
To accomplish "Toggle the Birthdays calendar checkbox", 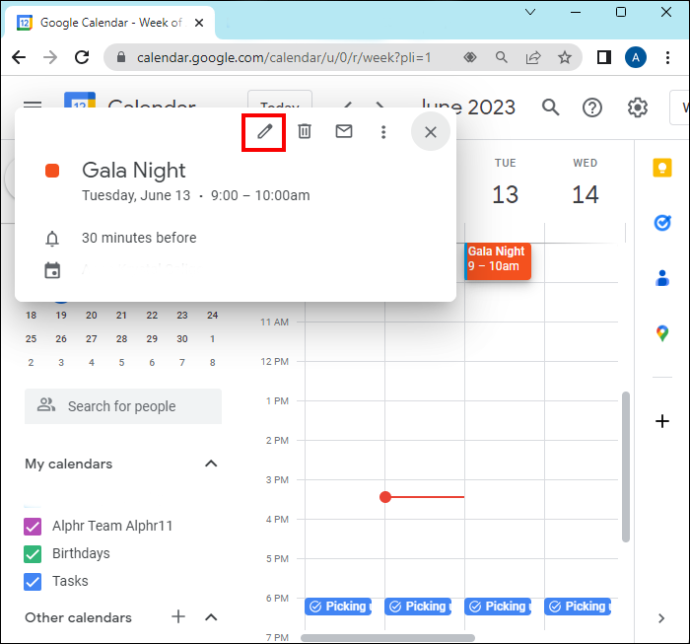I will pyautogui.click(x=33, y=554).
